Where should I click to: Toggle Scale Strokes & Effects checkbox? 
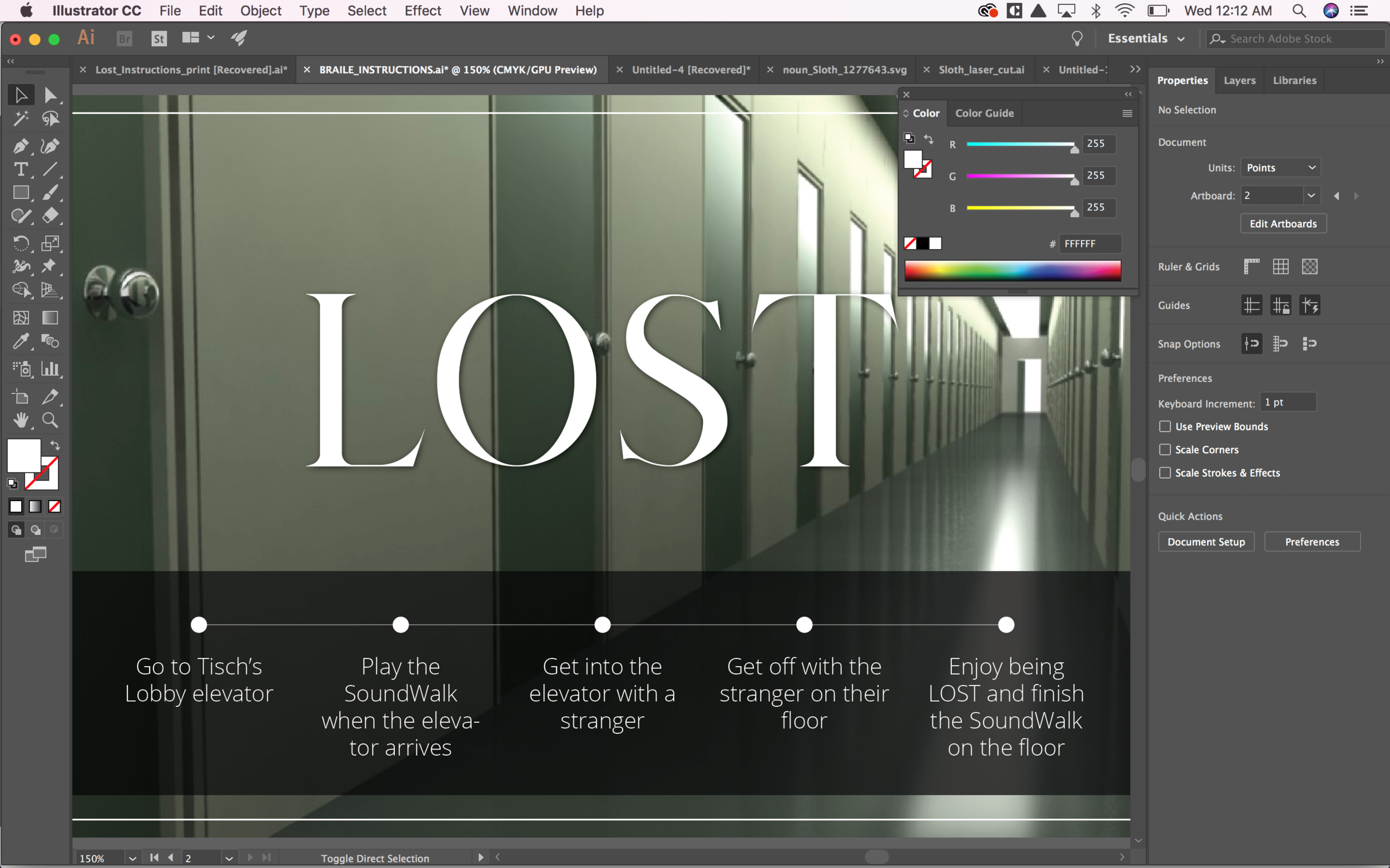point(1164,473)
